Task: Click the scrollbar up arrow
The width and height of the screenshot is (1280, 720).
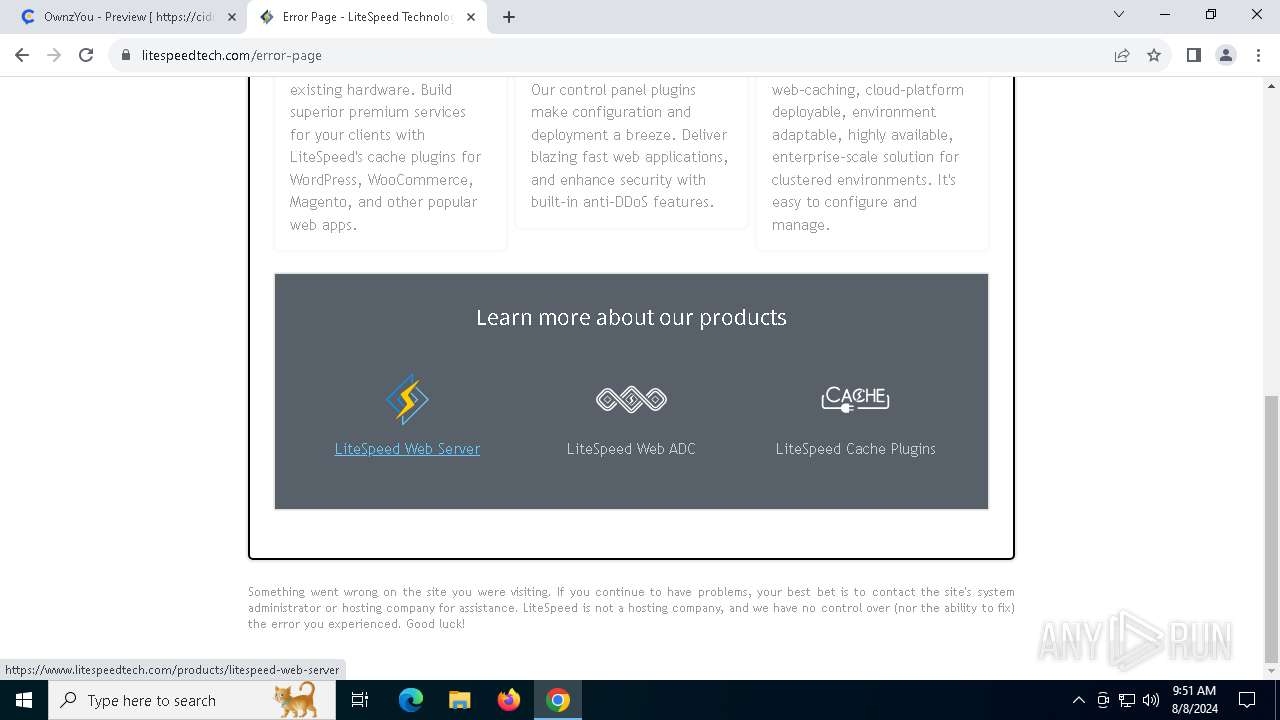Action: coord(1271,85)
